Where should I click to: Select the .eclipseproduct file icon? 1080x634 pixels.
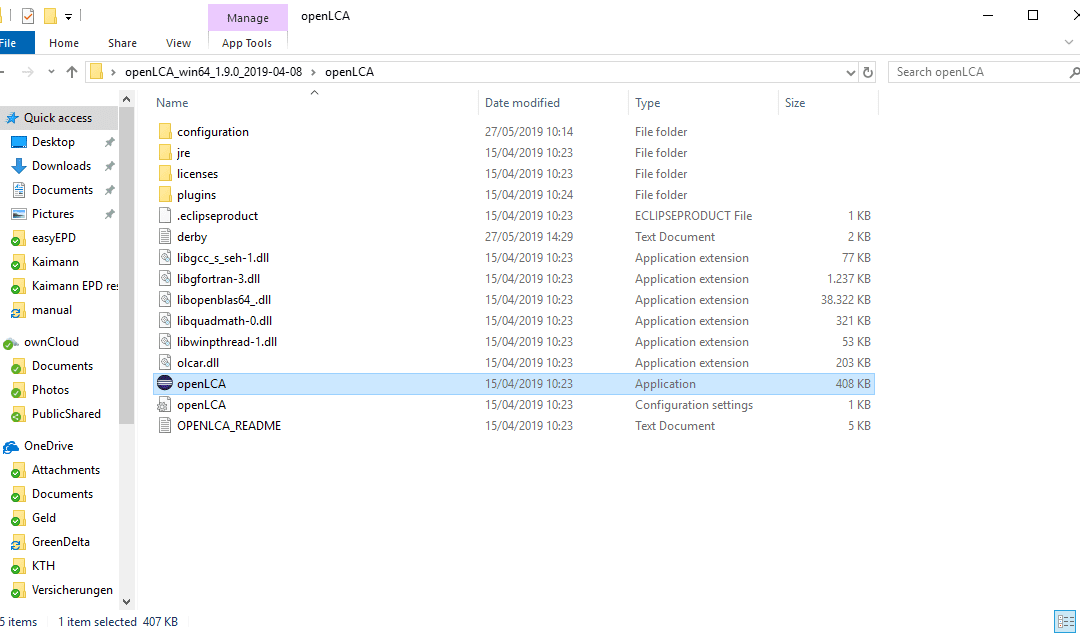point(165,216)
